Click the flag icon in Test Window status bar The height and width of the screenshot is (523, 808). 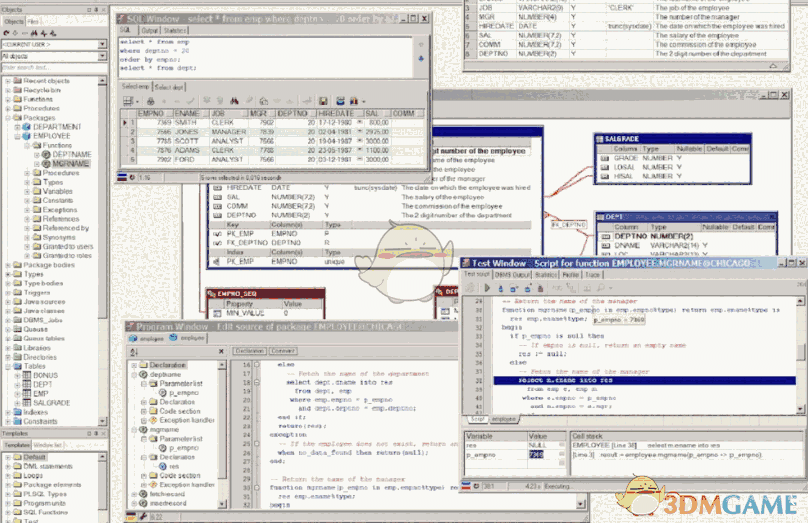(466, 486)
